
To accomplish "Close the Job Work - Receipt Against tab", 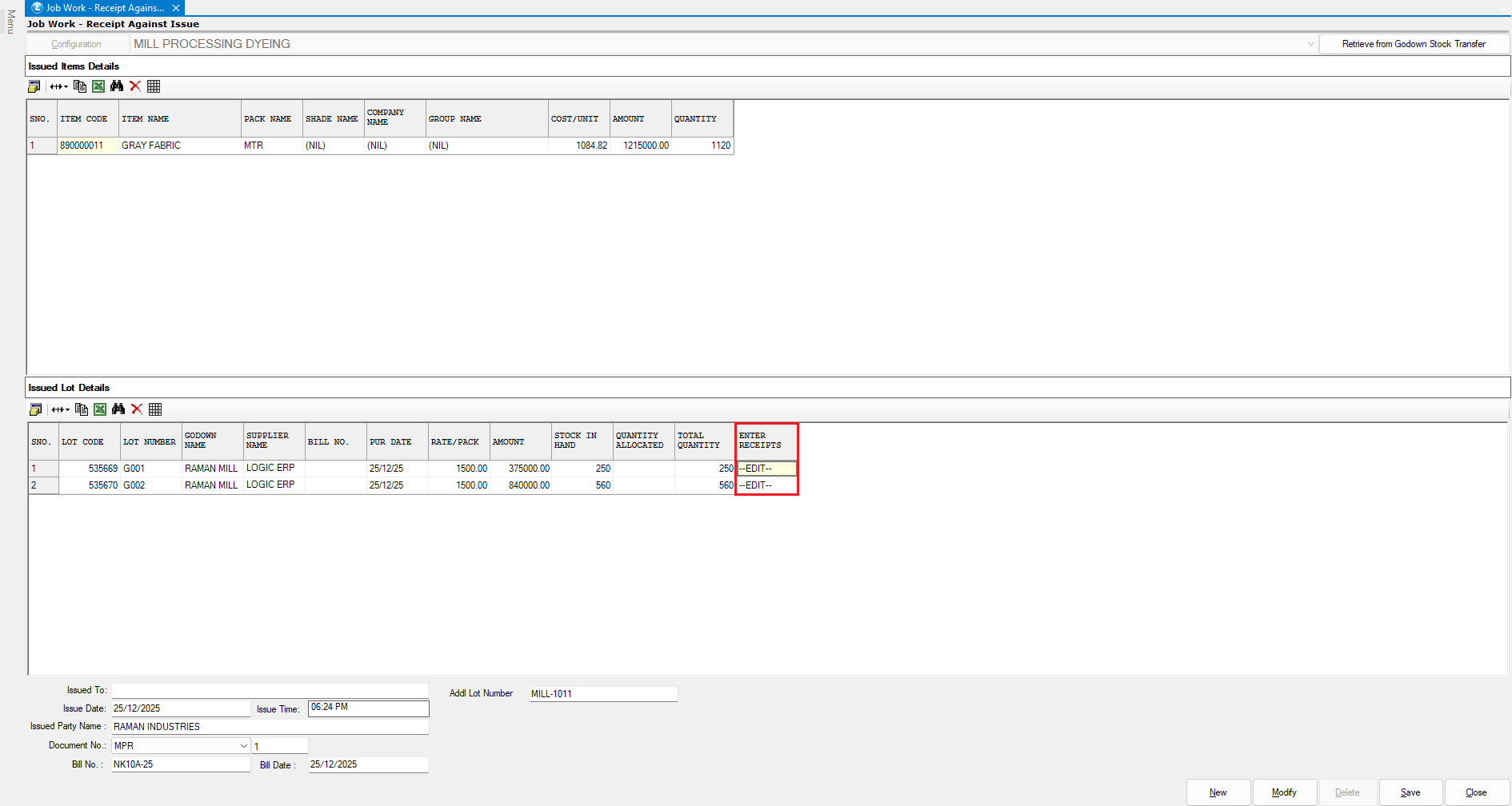I will [x=176, y=8].
